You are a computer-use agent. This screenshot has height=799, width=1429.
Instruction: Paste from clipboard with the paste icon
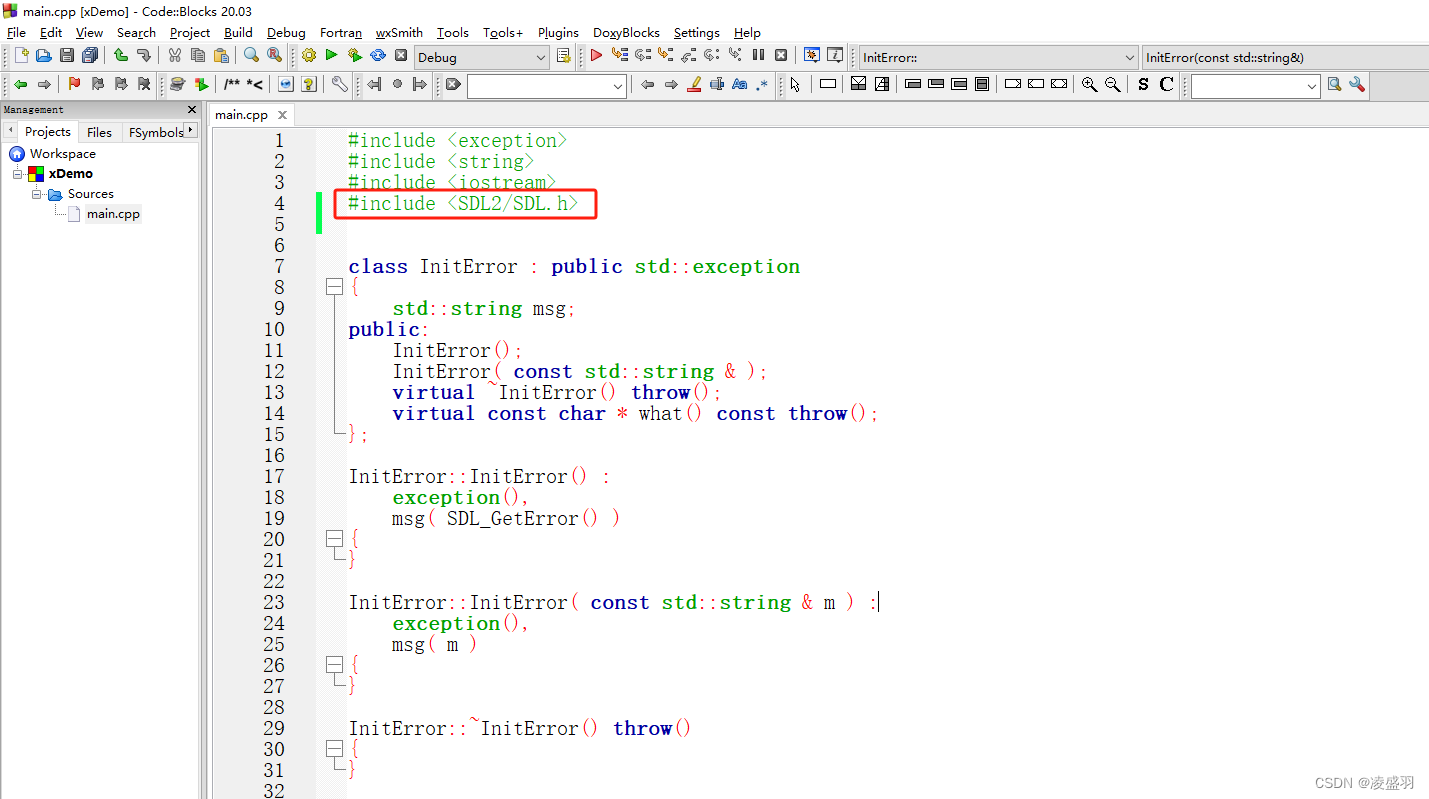pos(221,56)
